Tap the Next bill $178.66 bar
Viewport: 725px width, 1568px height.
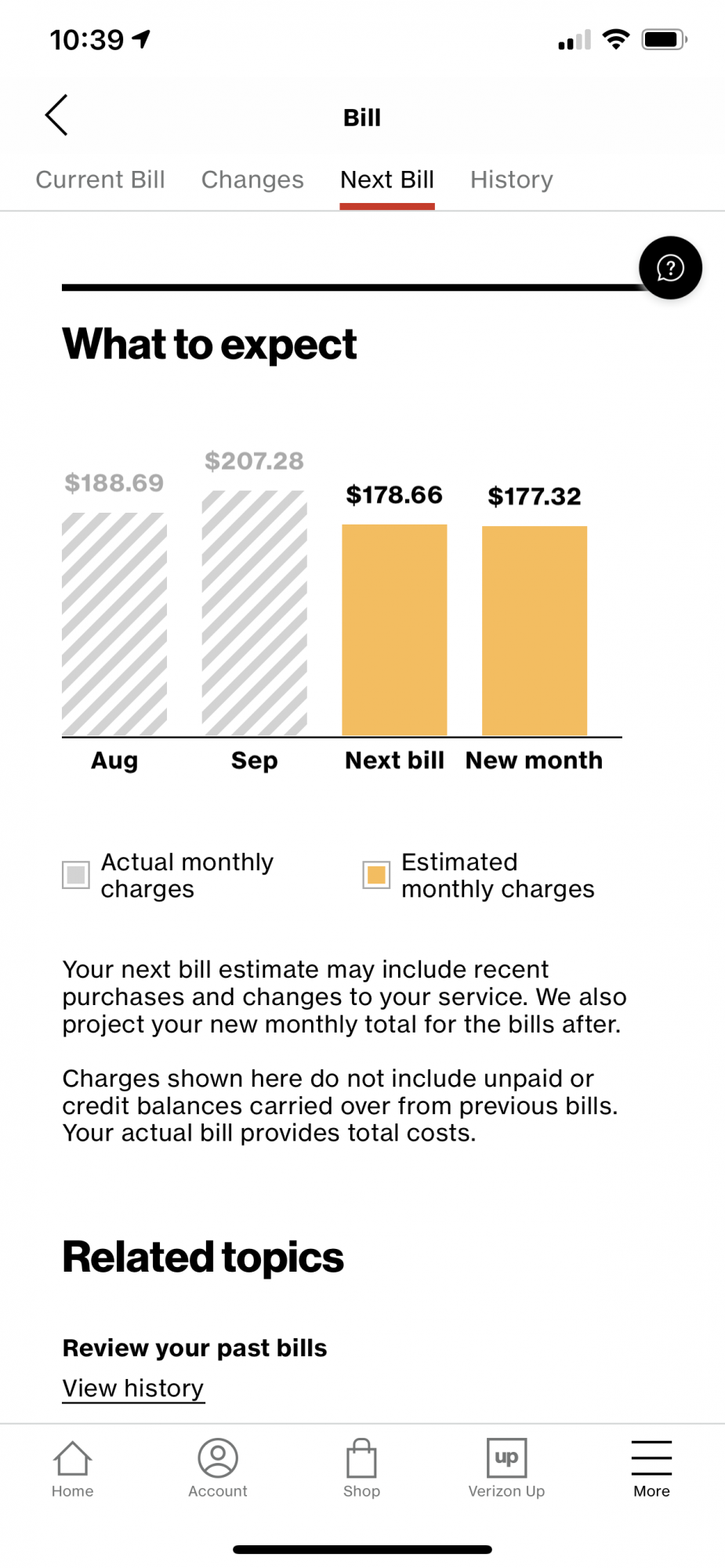point(394,630)
